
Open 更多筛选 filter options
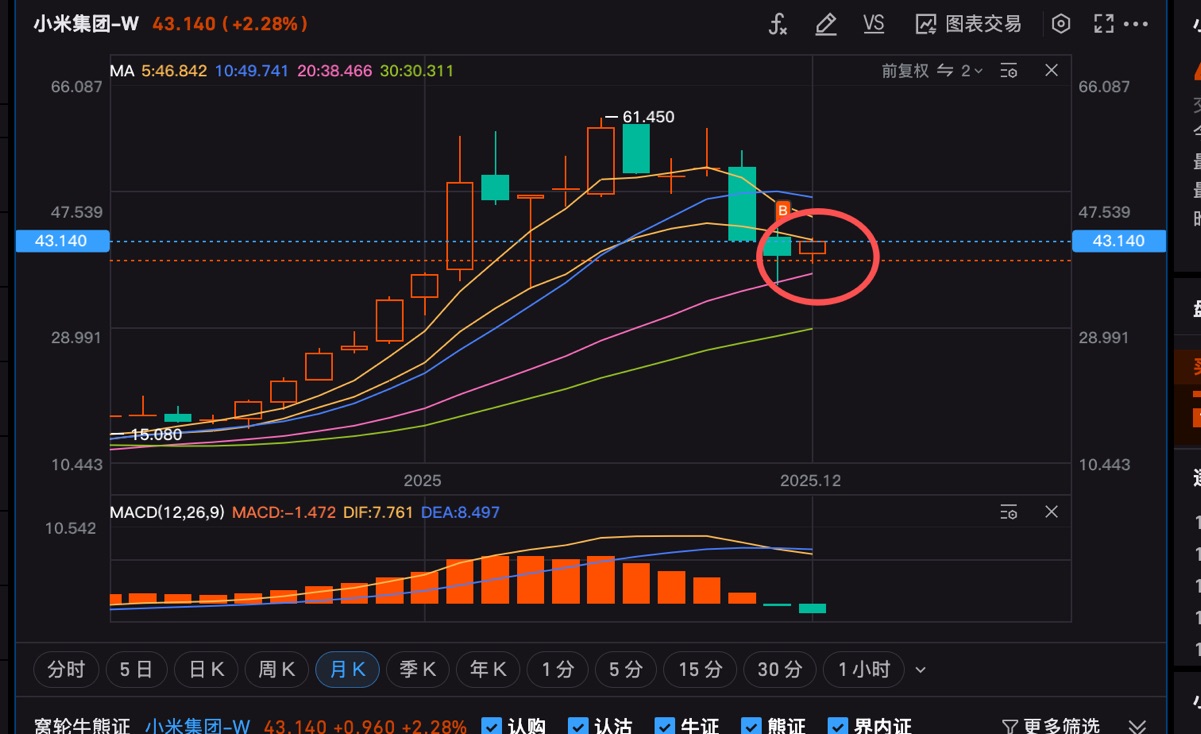click(1050, 727)
